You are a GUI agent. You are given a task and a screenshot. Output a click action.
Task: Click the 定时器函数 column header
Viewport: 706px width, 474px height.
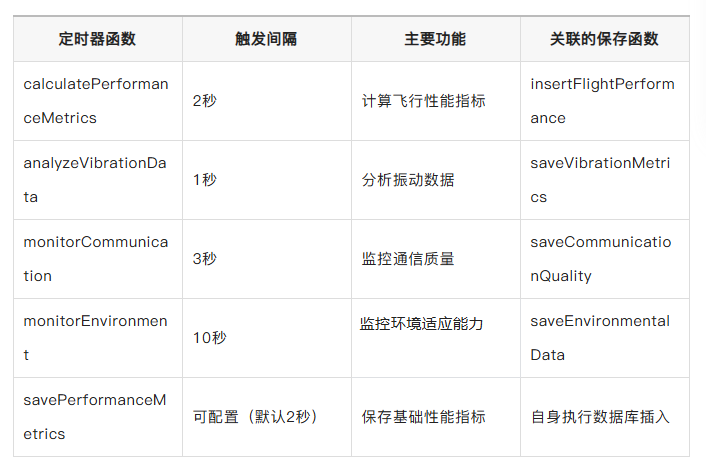[97, 39]
